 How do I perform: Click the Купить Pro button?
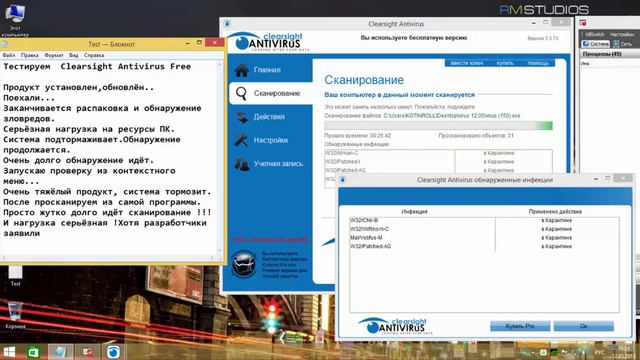pyautogui.click(x=520, y=326)
